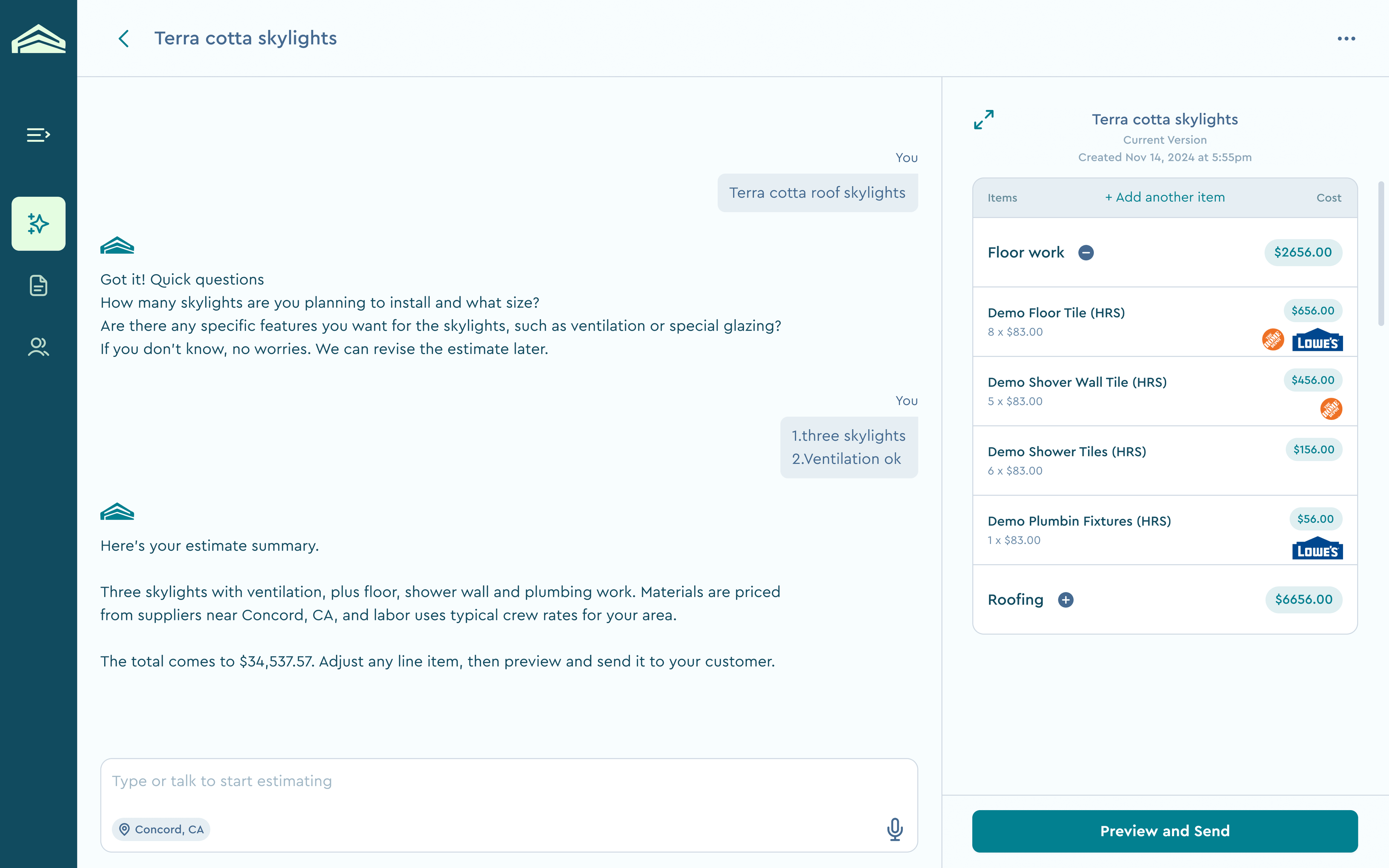Expand the sidebar menu with the arrow icon

click(38, 135)
